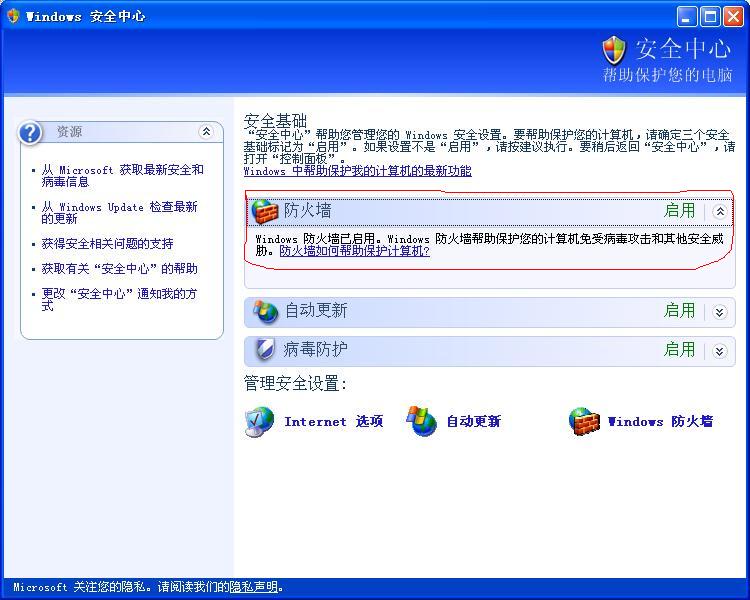
Task: Click the 资源 panel title
Action: point(69,132)
